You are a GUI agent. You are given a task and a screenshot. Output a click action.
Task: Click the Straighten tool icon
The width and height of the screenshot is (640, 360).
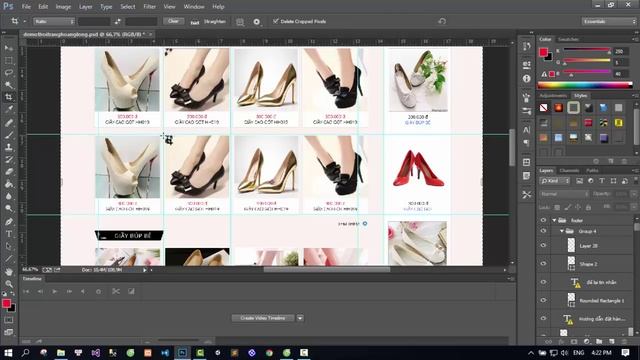tap(195, 22)
